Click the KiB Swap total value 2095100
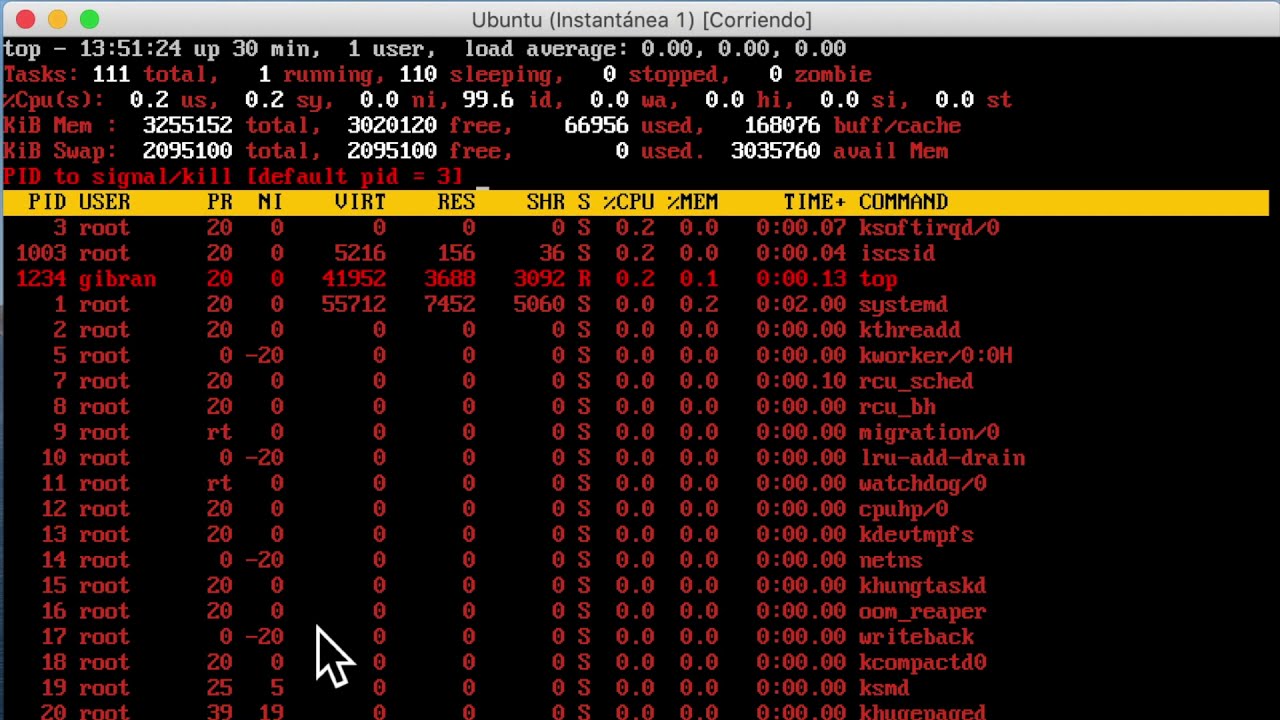 188,151
